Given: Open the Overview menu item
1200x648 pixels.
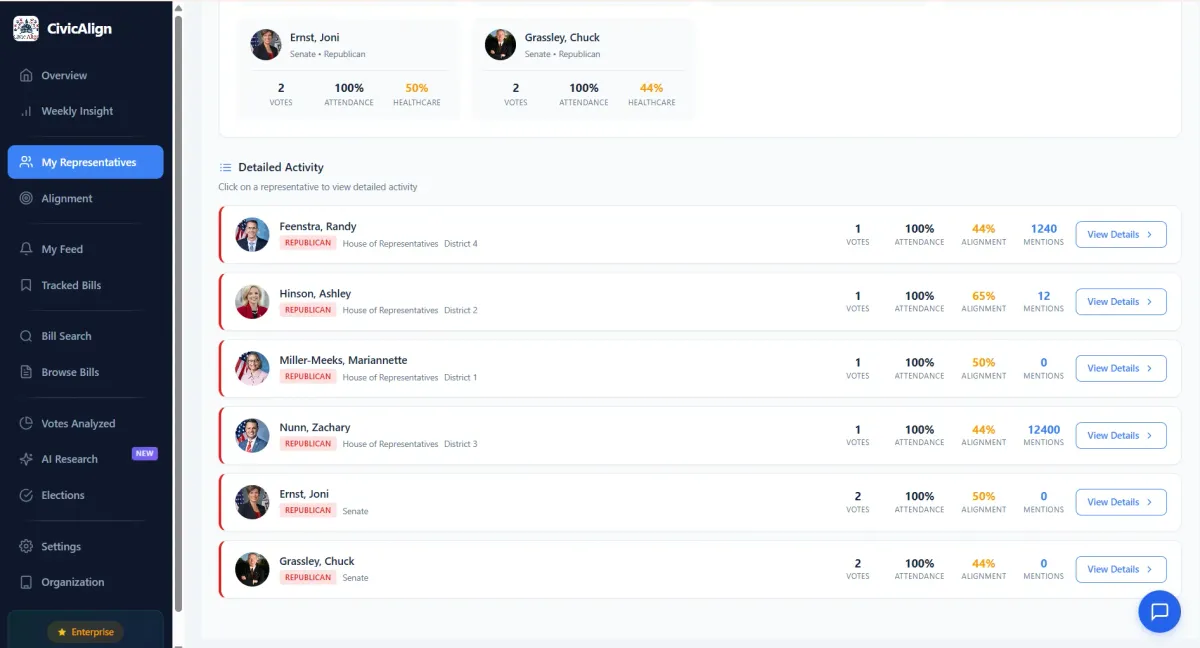Looking at the screenshot, I should tap(64, 75).
